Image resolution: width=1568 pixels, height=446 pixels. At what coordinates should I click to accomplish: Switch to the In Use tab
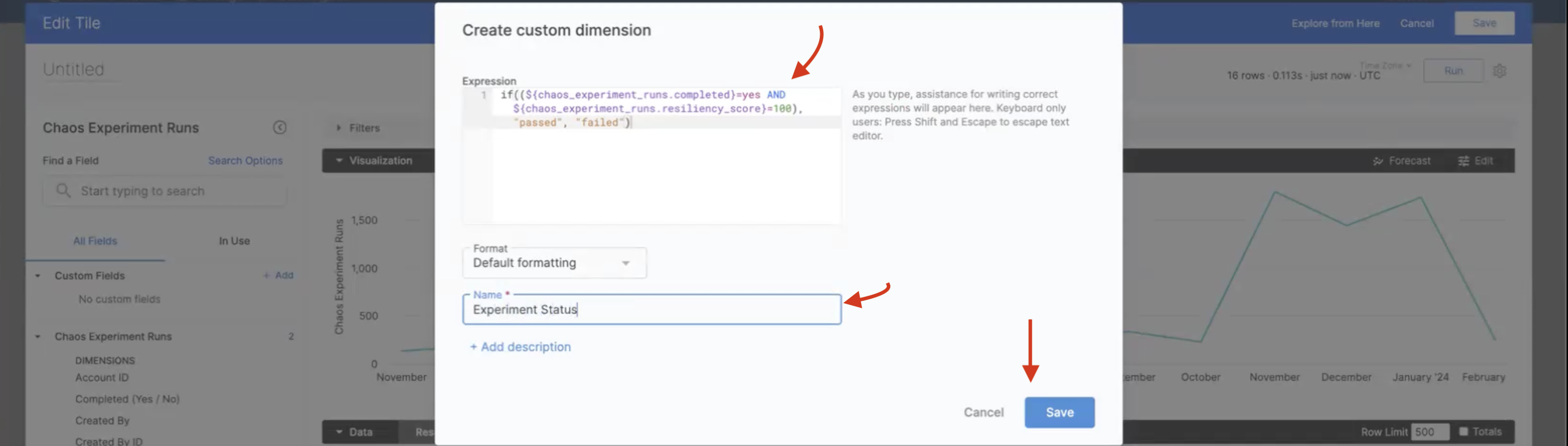[234, 241]
